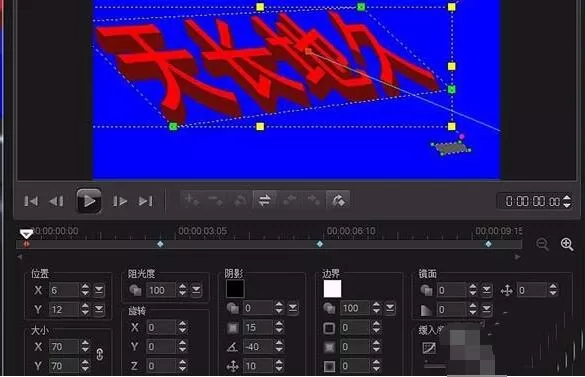Select the keyframe below 00:00:06:10
The width and height of the screenshot is (585, 377).
[x=320, y=244]
